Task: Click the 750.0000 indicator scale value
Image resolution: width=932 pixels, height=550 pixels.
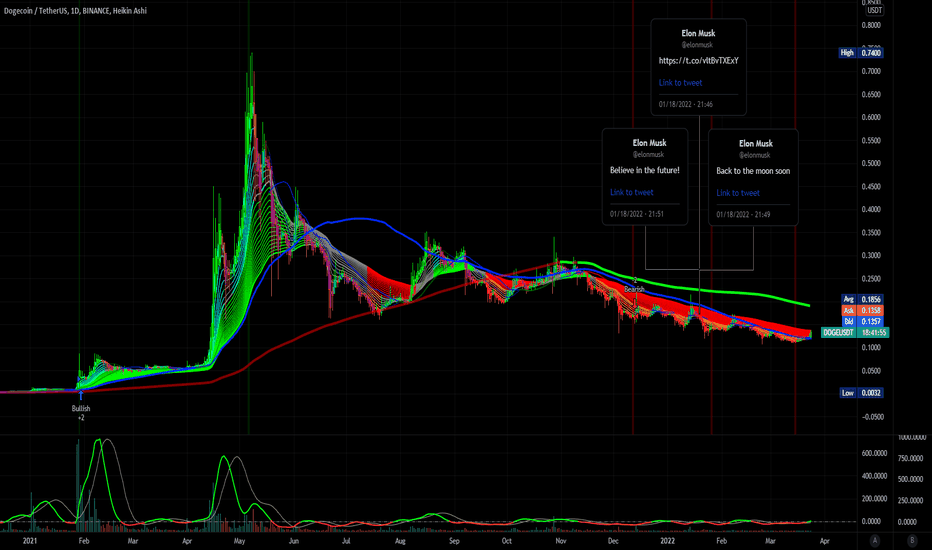Action: 910,458
